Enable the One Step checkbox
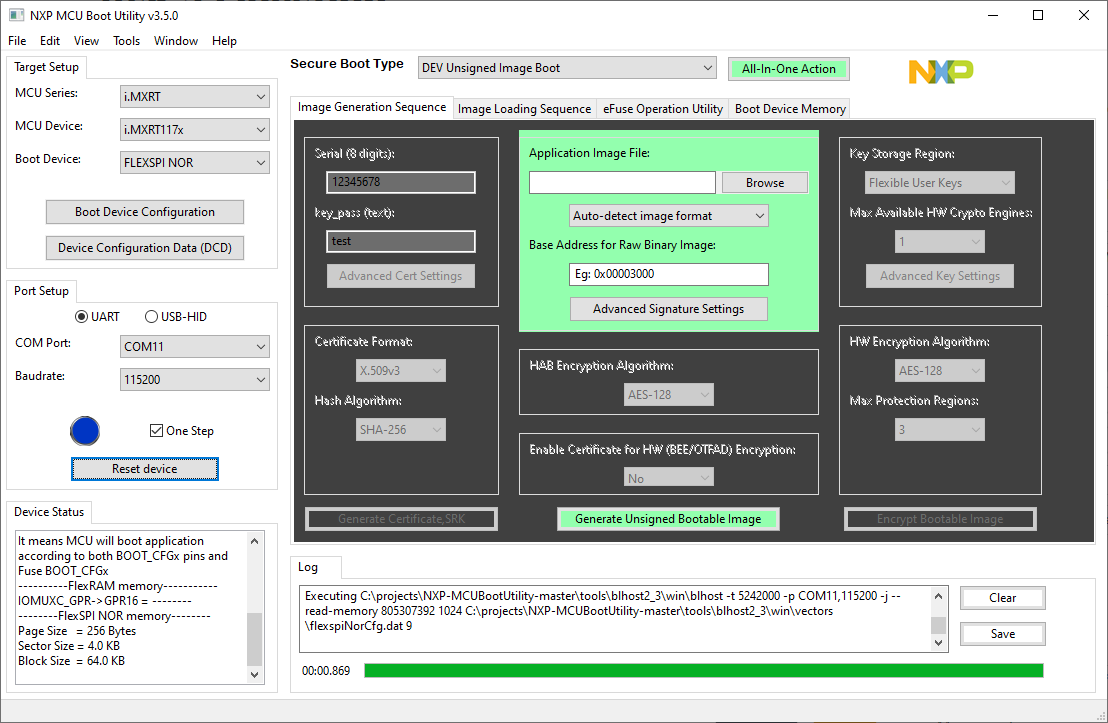This screenshot has width=1108, height=723. 156,430
